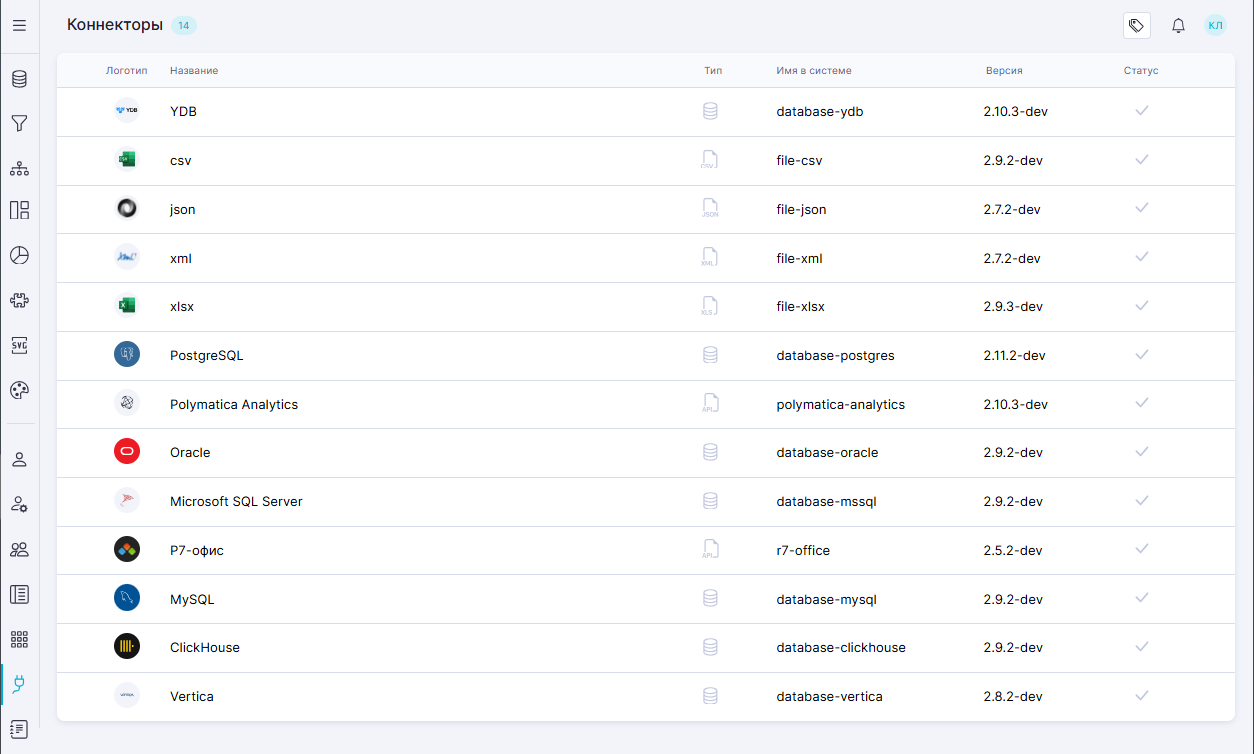Image resolution: width=1254 pixels, height=754 pixels.
Task: Open the pie chart icon in sidebar
Action: (19, 255)
